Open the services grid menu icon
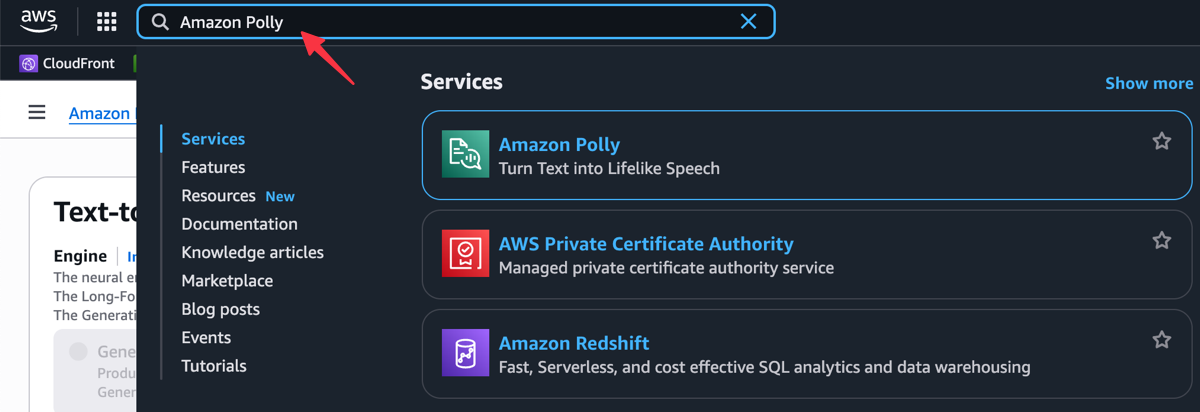Image resolution: width=1200 pixels, height=412 pixels. (x=106, y=21)
